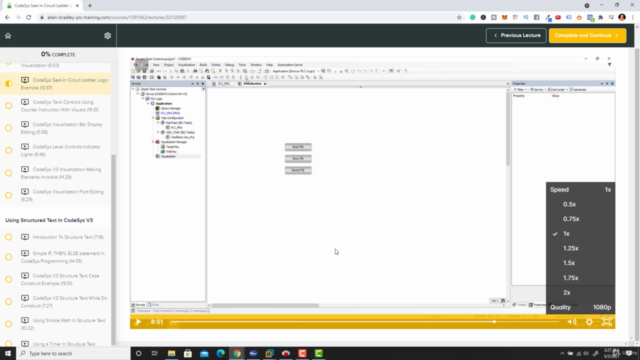Select the 1x playback speed option
Viewport: 640px width, 360px height.
(566, 233)
